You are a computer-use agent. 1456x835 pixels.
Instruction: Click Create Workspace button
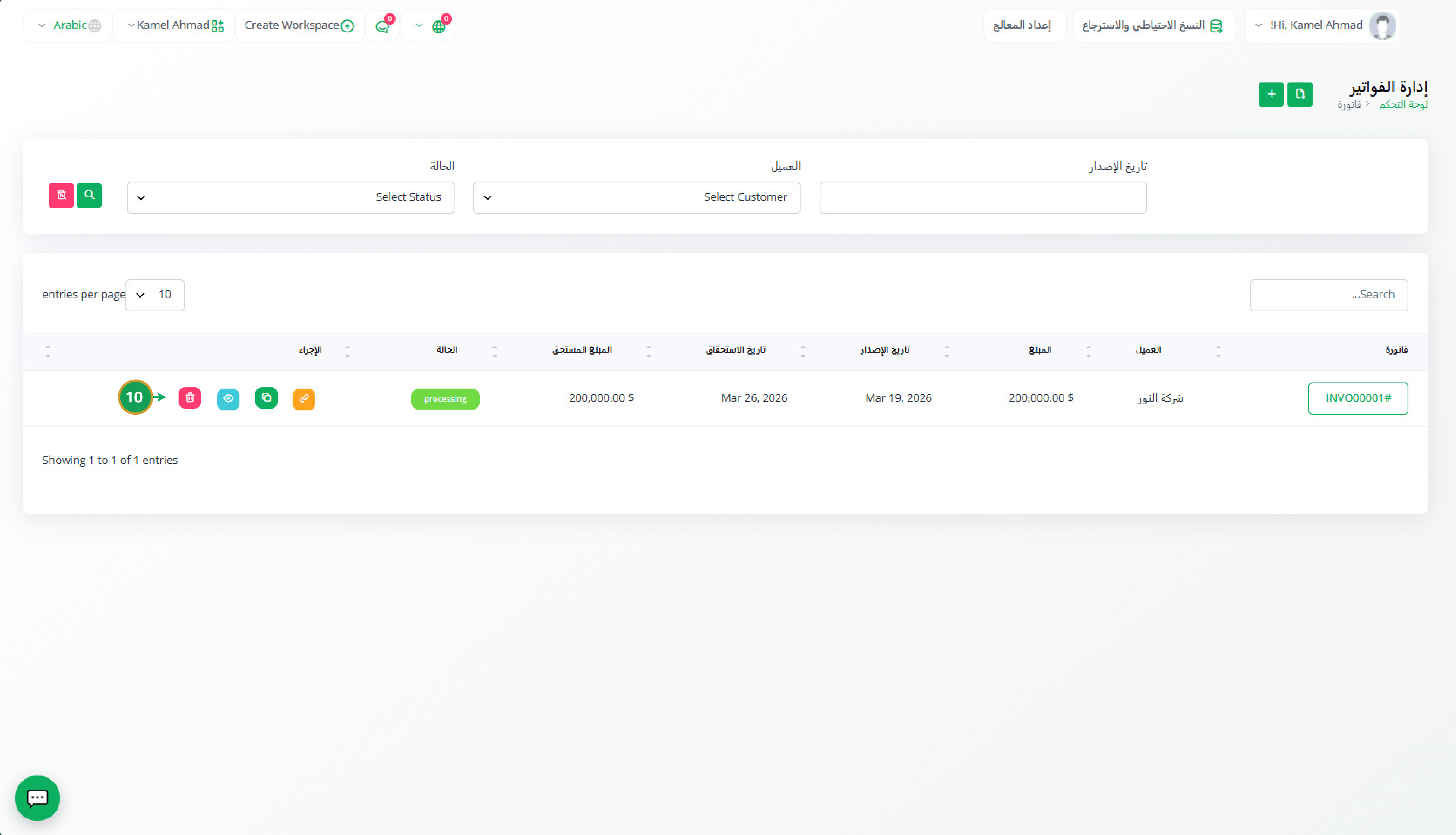click(299, 26)
